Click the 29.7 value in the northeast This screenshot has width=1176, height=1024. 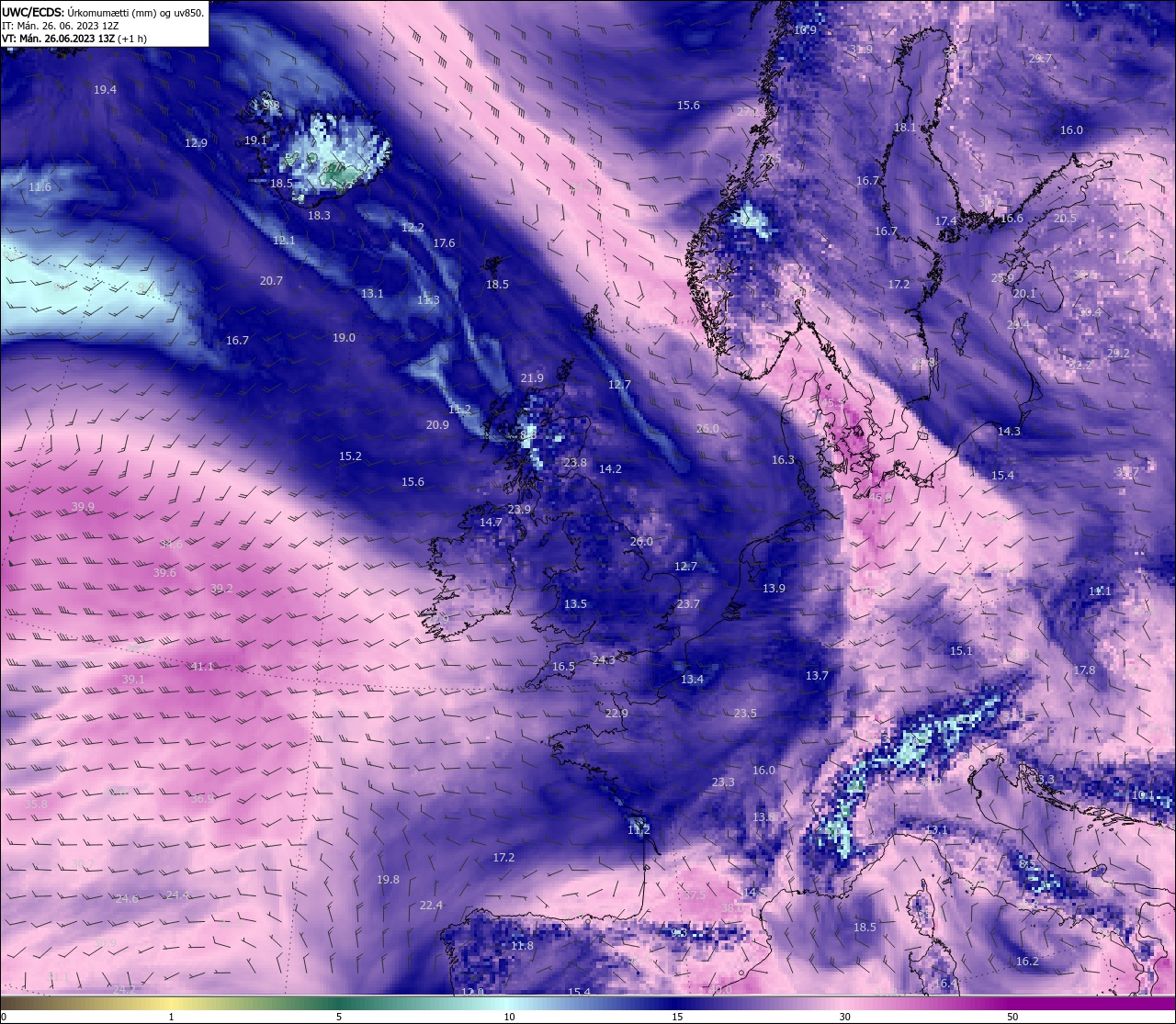coord(1040,59)
